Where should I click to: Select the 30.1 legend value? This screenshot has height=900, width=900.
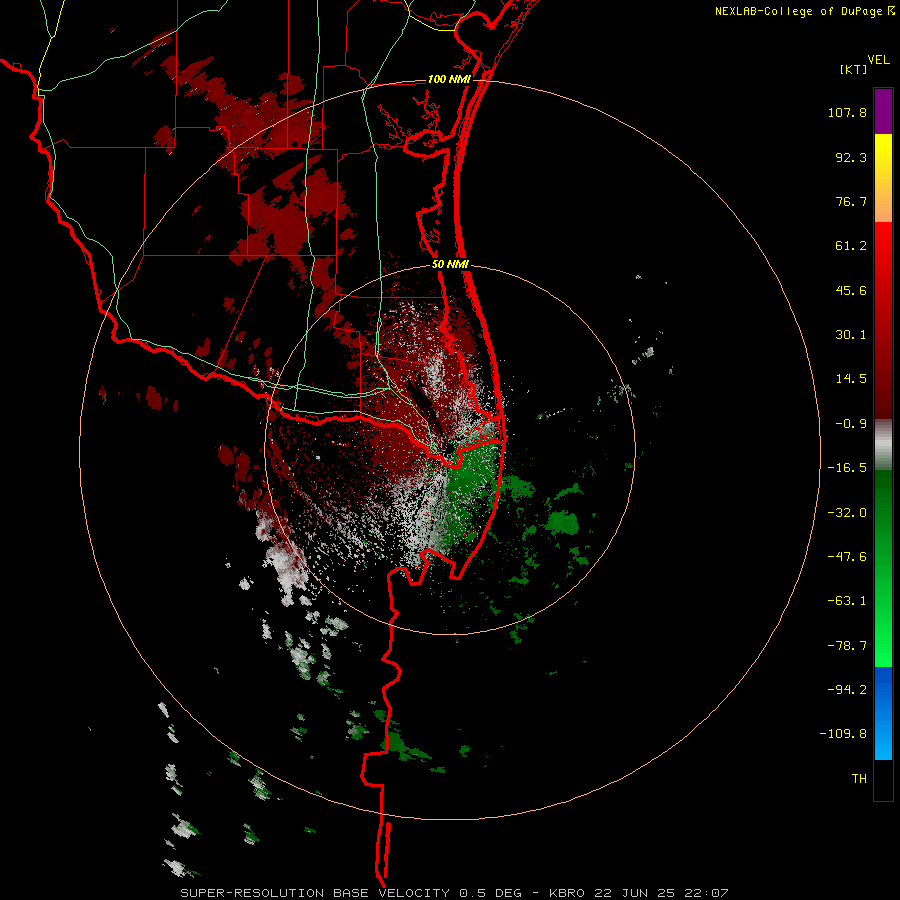[851, 335]
